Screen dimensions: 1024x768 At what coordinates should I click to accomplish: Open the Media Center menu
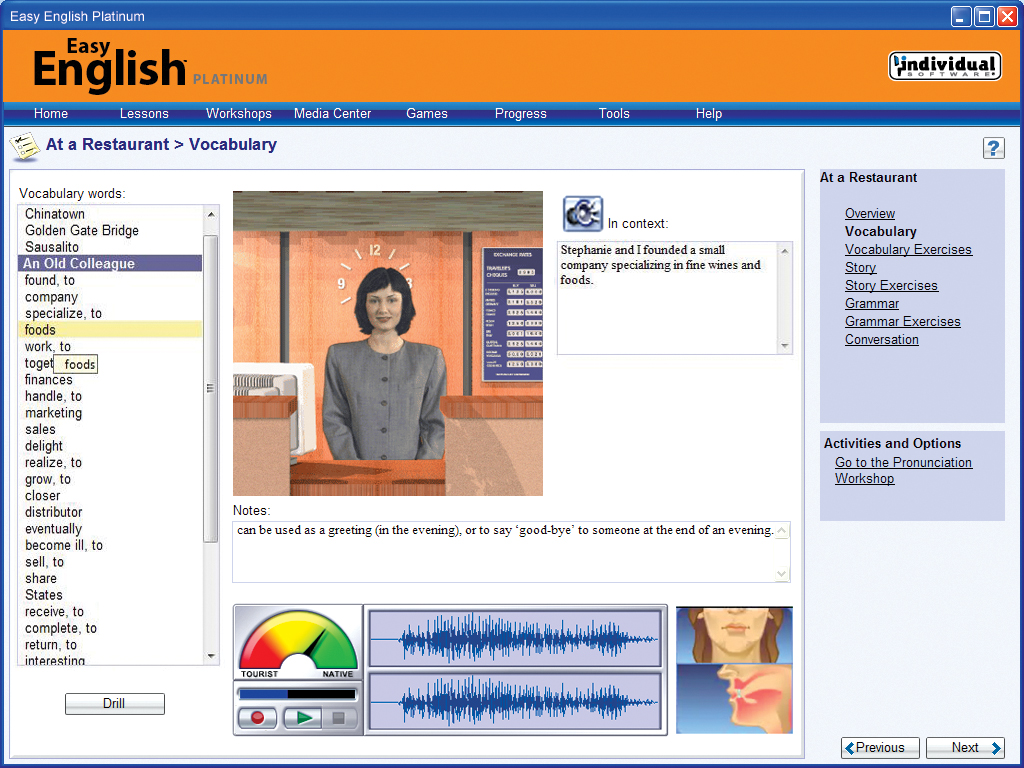click(332, 114)
